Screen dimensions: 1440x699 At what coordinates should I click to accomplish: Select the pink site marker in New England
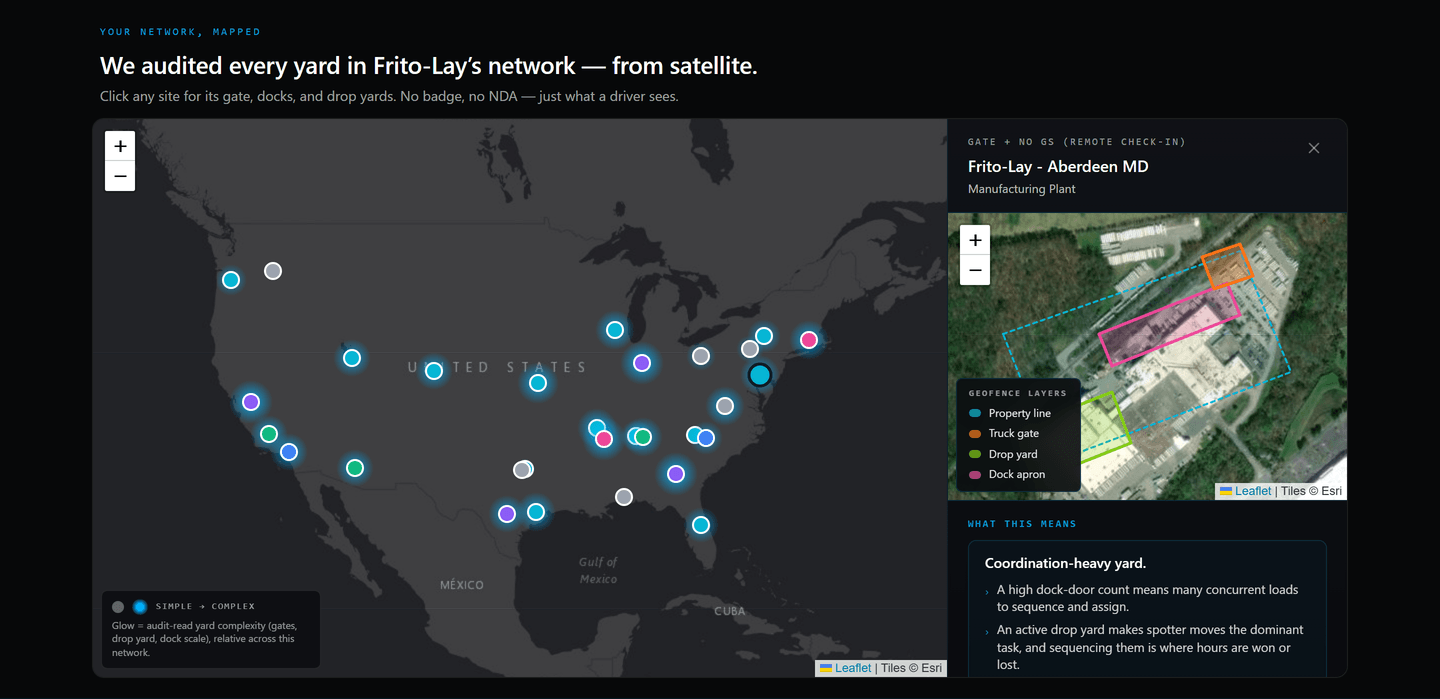click(809, 340)
